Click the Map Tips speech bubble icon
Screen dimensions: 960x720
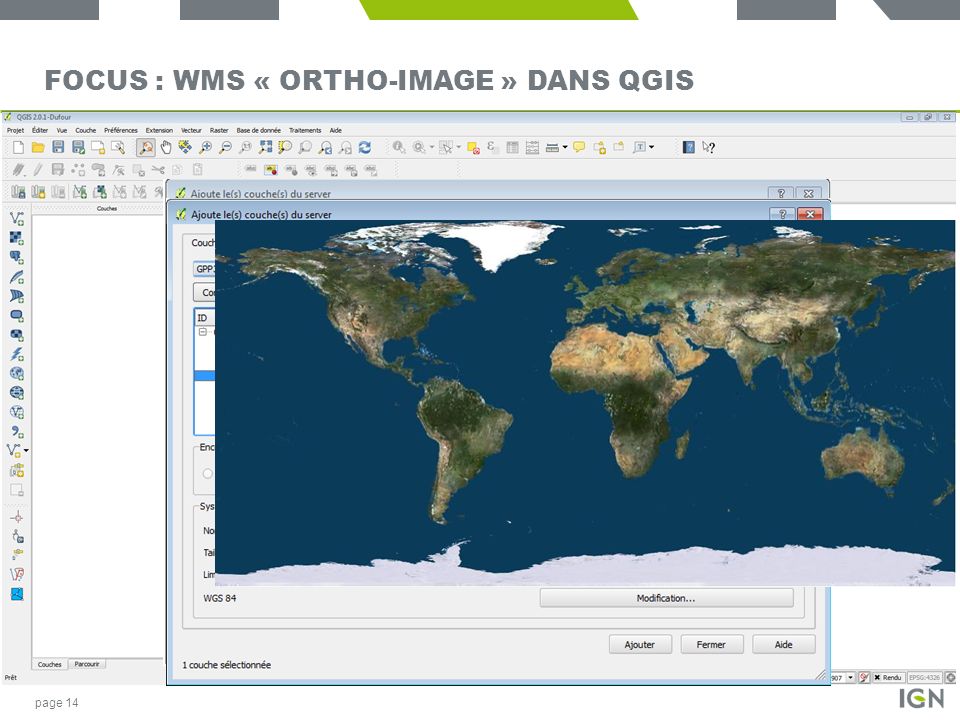pos(579,148)
